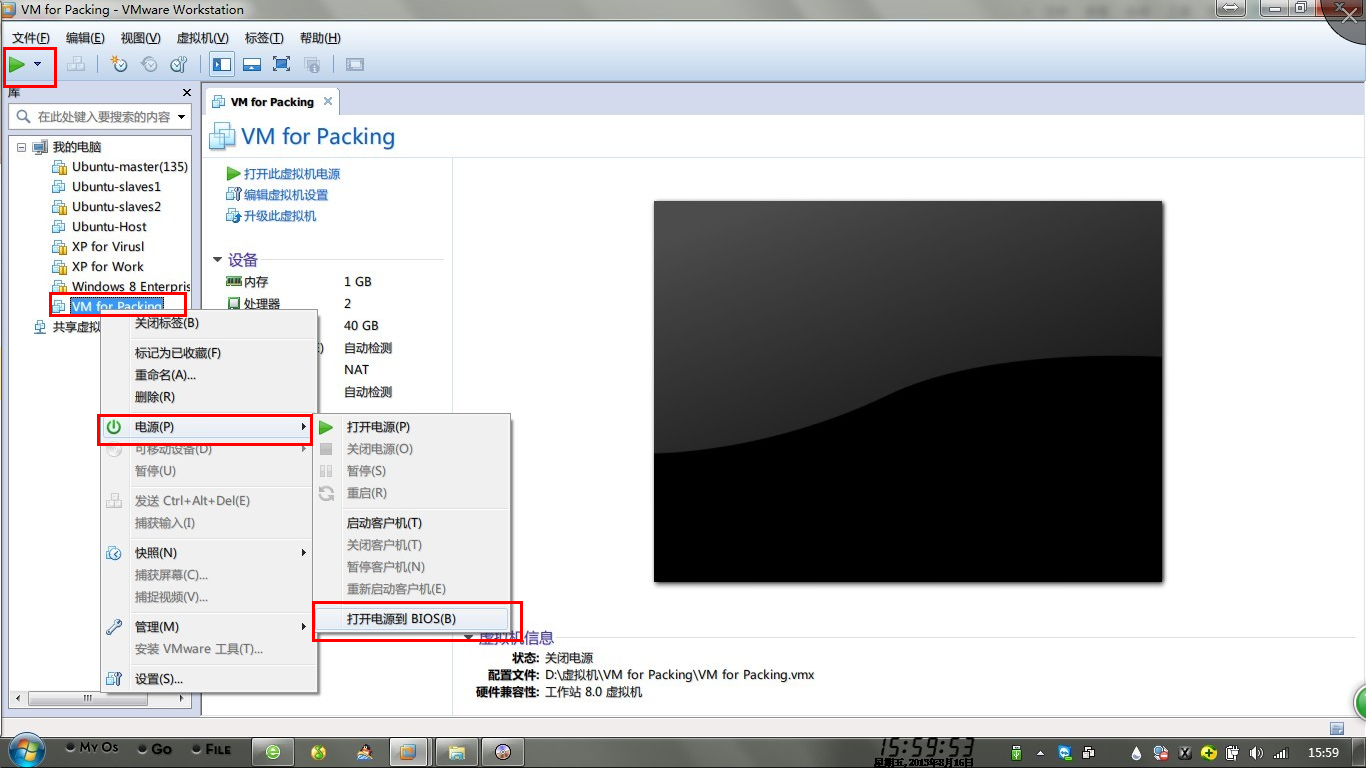1366x768 pixels.
Task: Open the 虚拟机(V) menu
Action: coord(202,38)
